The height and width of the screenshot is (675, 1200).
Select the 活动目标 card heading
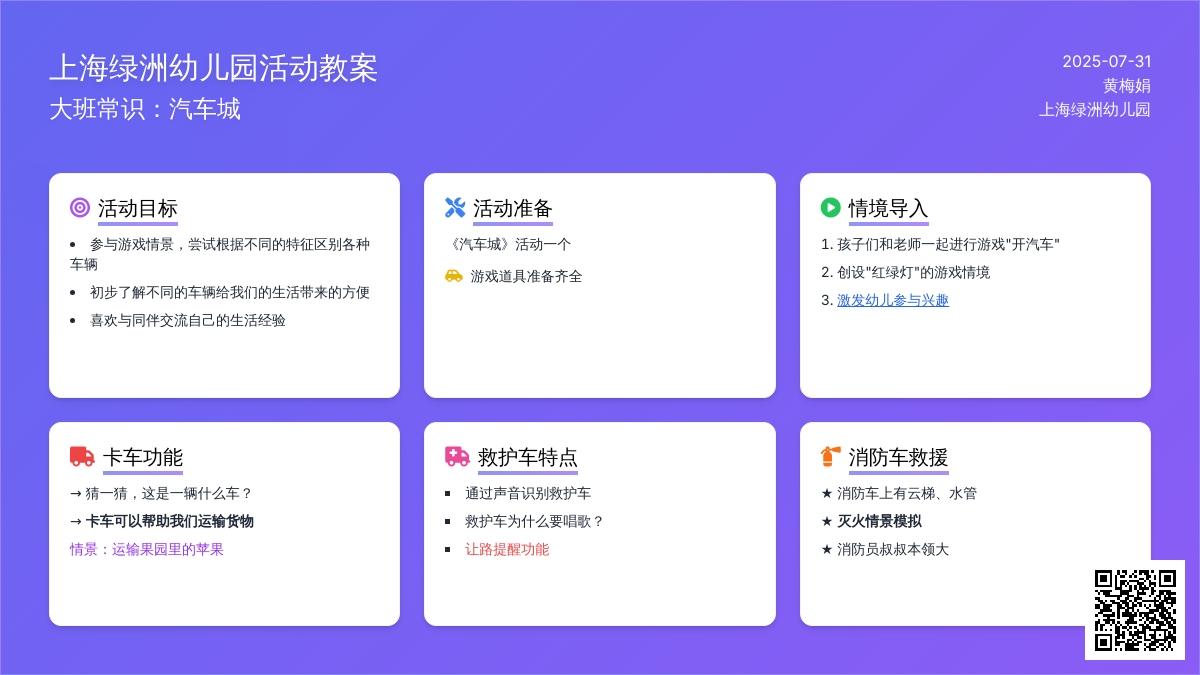click(138, 208)
